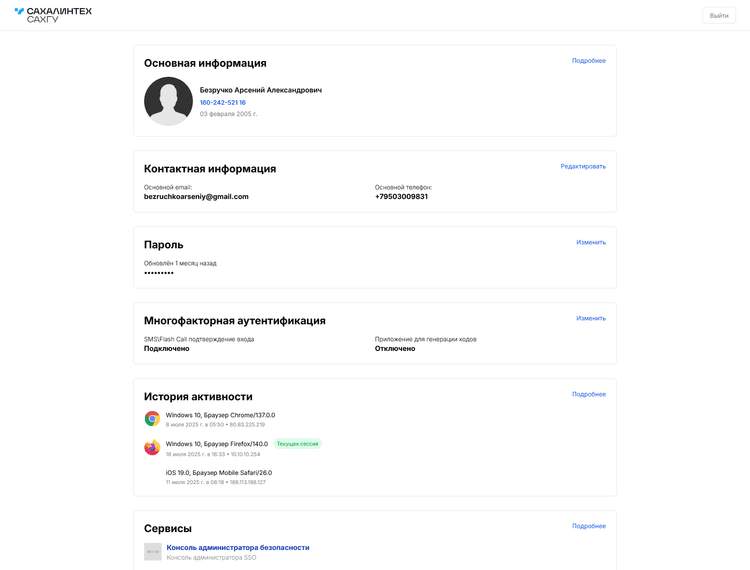Click Изменить next to Пароль
This screenshot has height=570, width=750.
coord(591,242)
